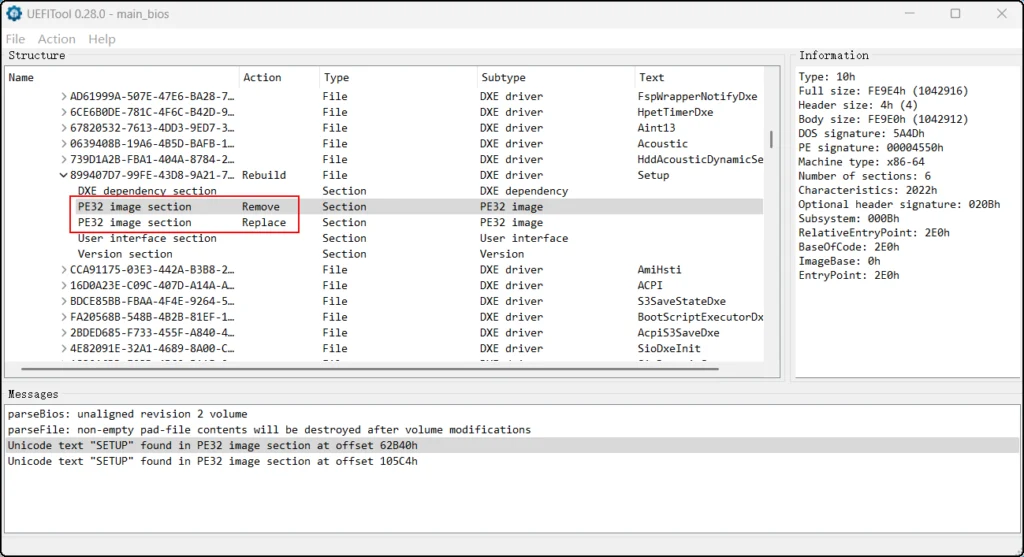Select PE32 image section marked Remove

tap(135, 207)
